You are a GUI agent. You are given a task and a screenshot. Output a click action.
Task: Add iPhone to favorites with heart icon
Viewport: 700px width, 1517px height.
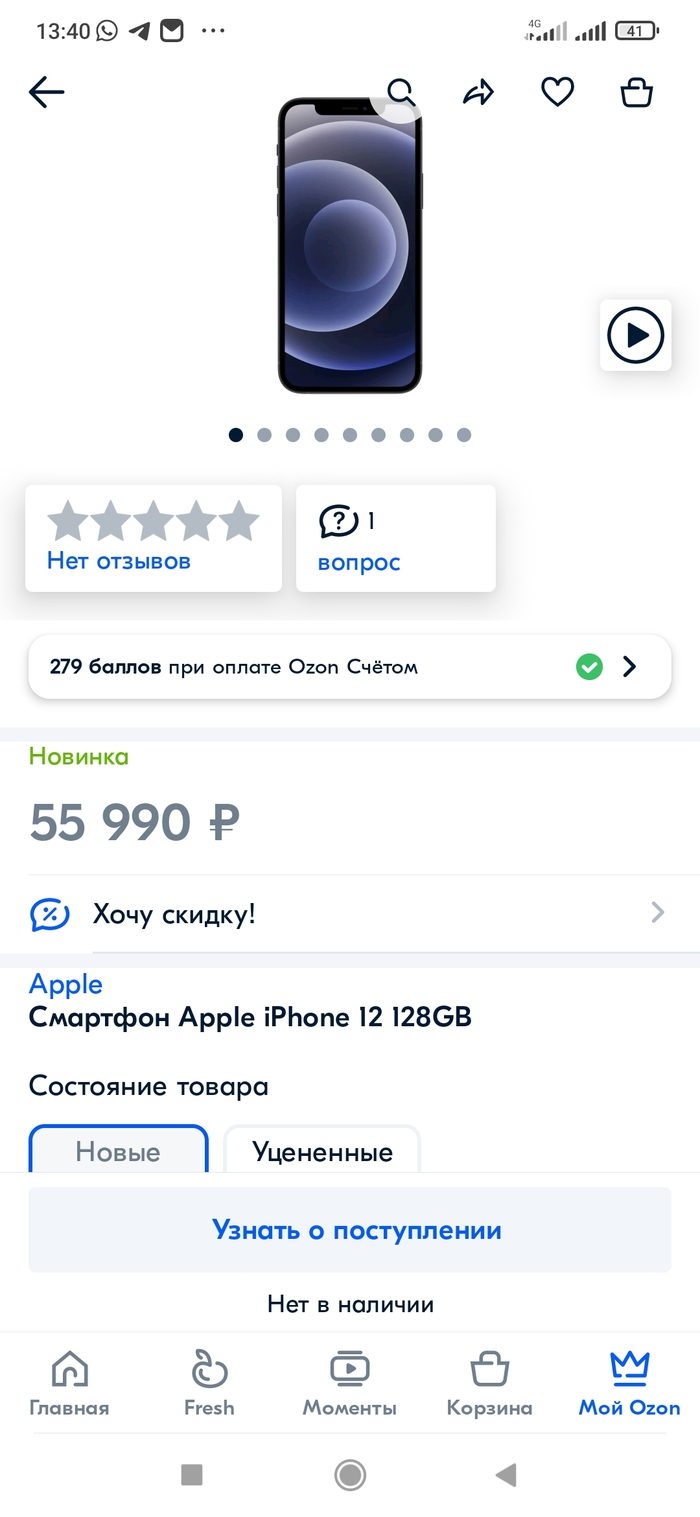tap(558, 93)
